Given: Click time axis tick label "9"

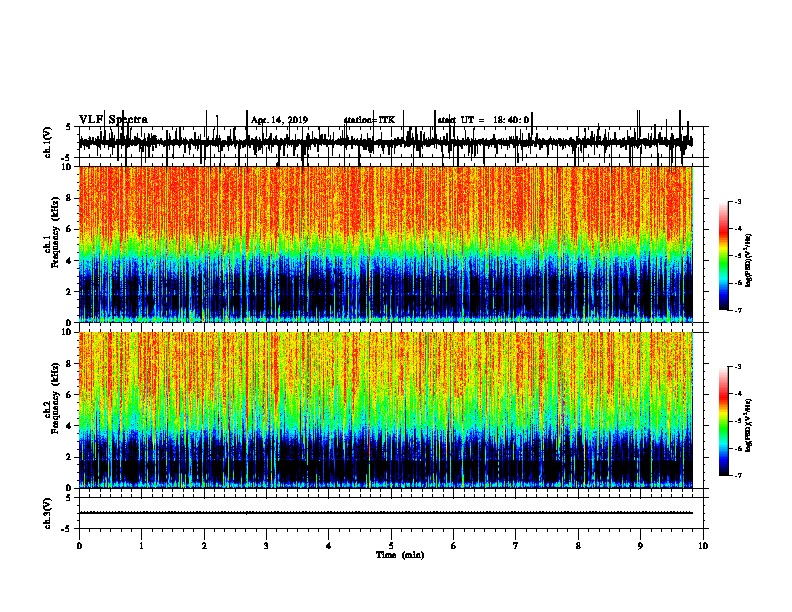Looking at the screenshot, I should click(x=640, y=546).
